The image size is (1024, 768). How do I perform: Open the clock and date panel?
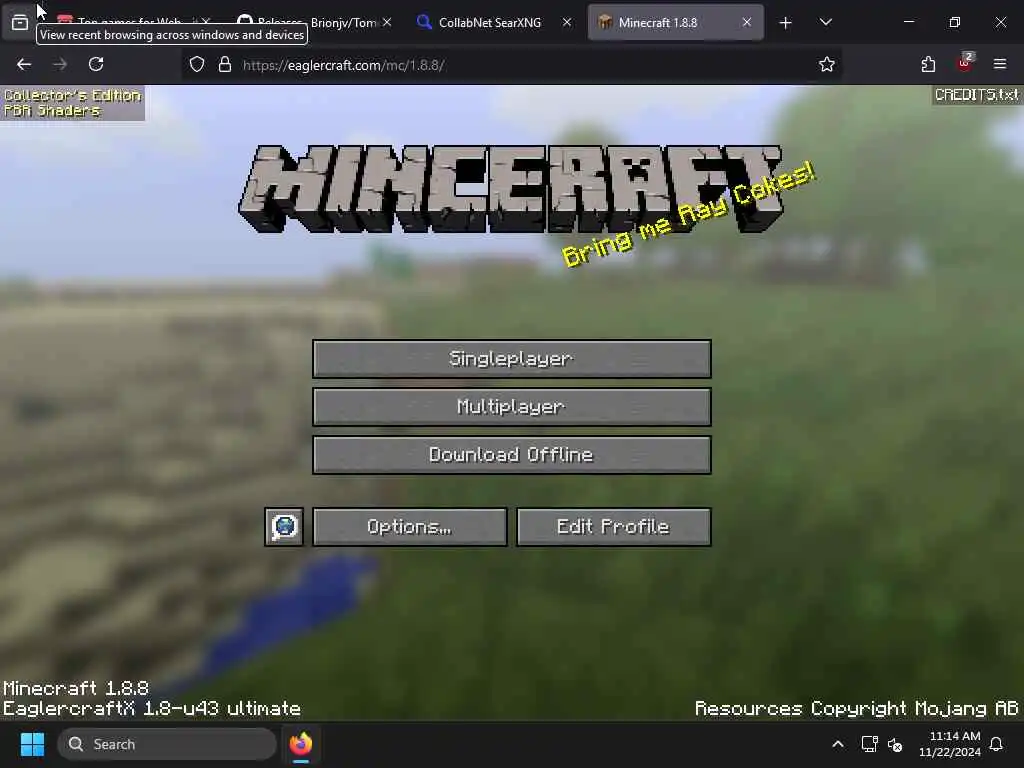pos(950,744)
